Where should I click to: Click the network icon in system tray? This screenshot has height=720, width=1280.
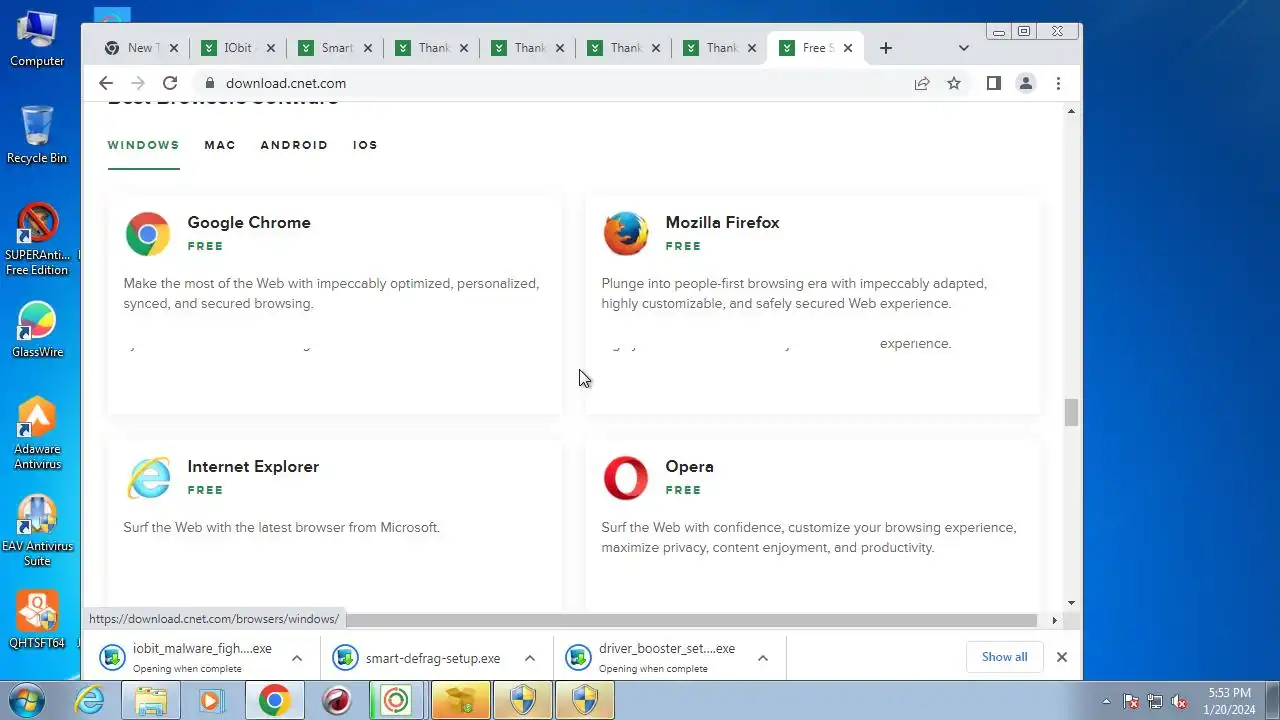pos(1155,701)
